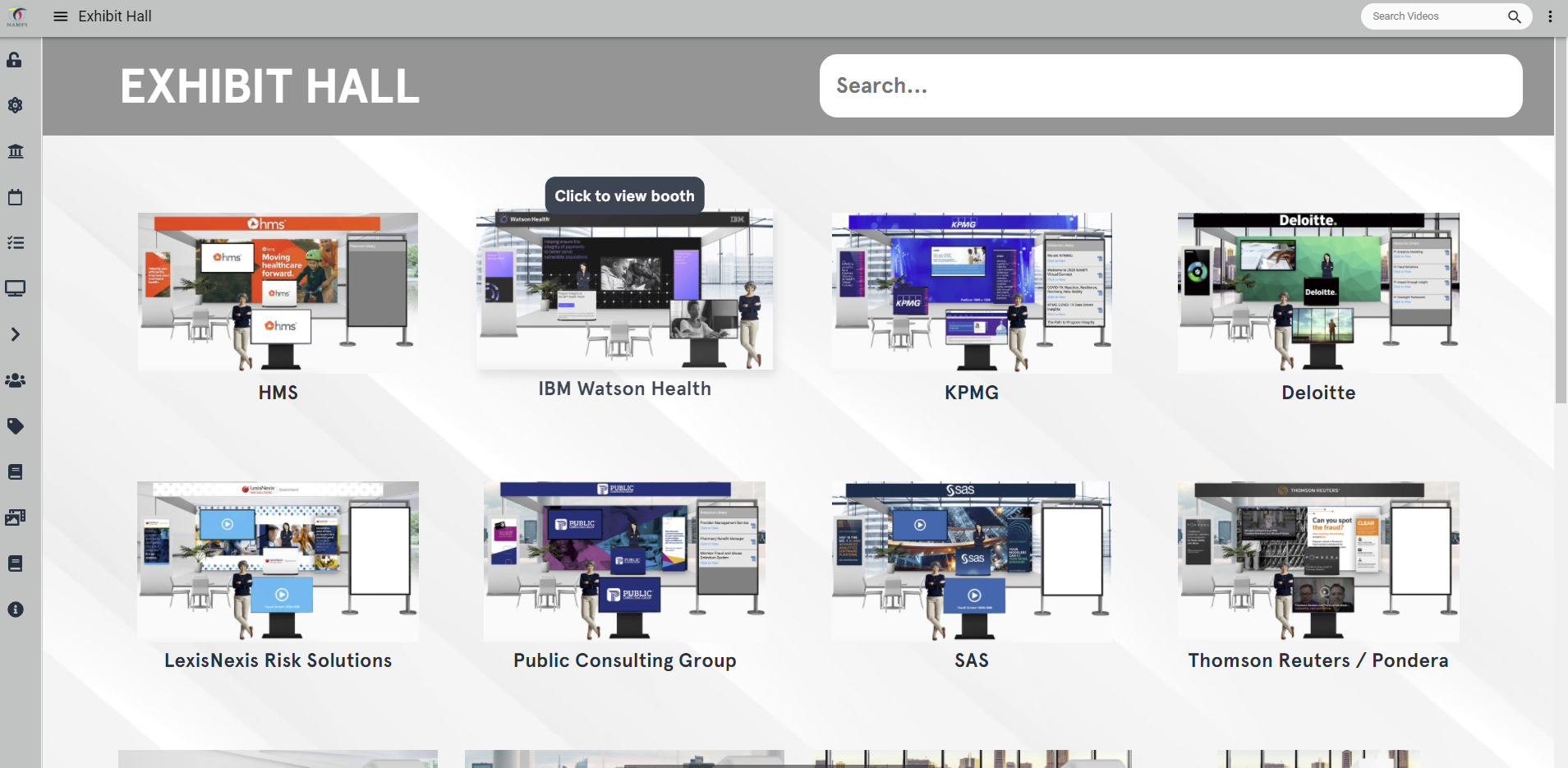
Task: Click the KPMG booth name label
Action: (x=972, y=393)
